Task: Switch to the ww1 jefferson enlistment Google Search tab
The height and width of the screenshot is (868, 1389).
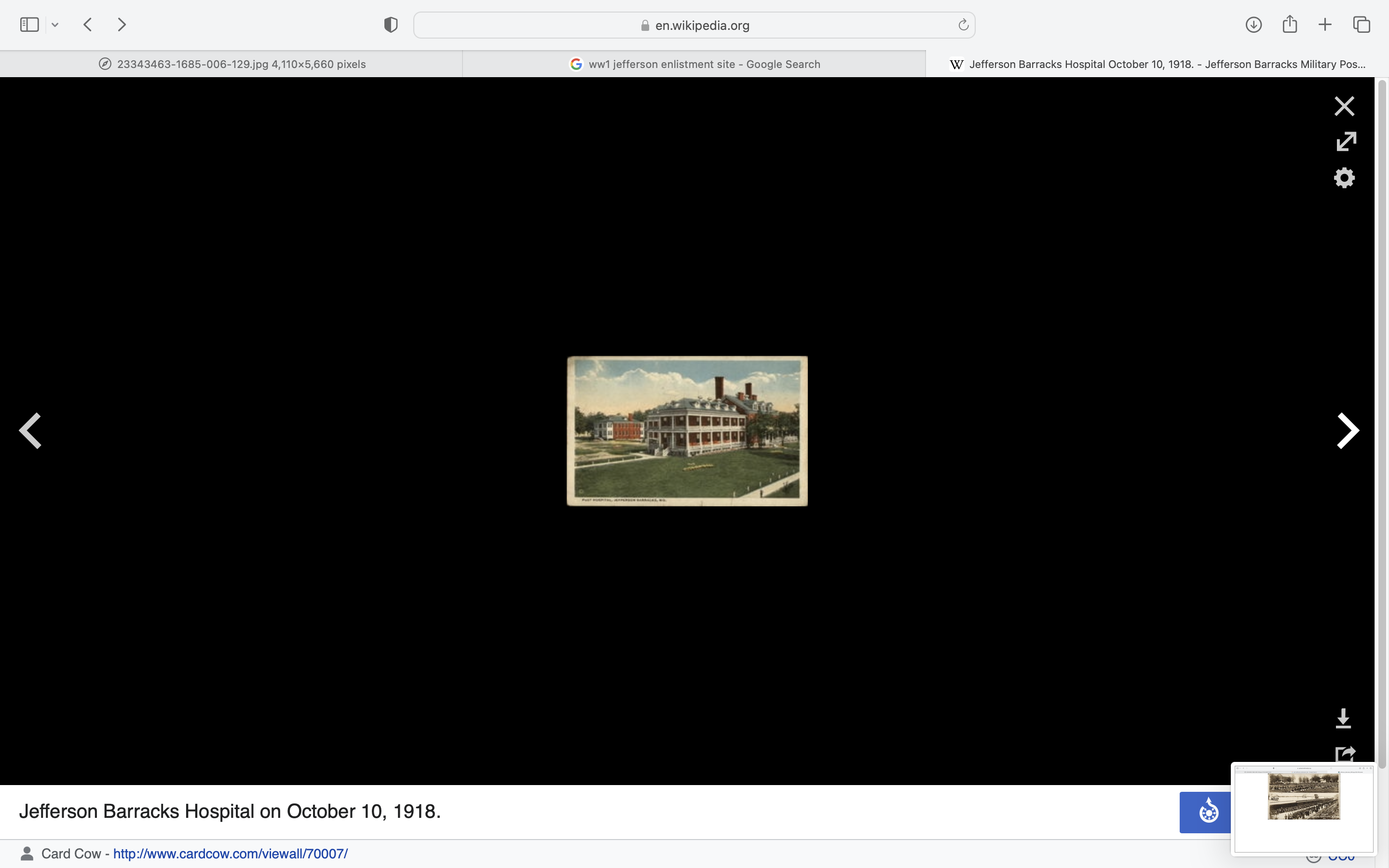Action: pos(694,64)
